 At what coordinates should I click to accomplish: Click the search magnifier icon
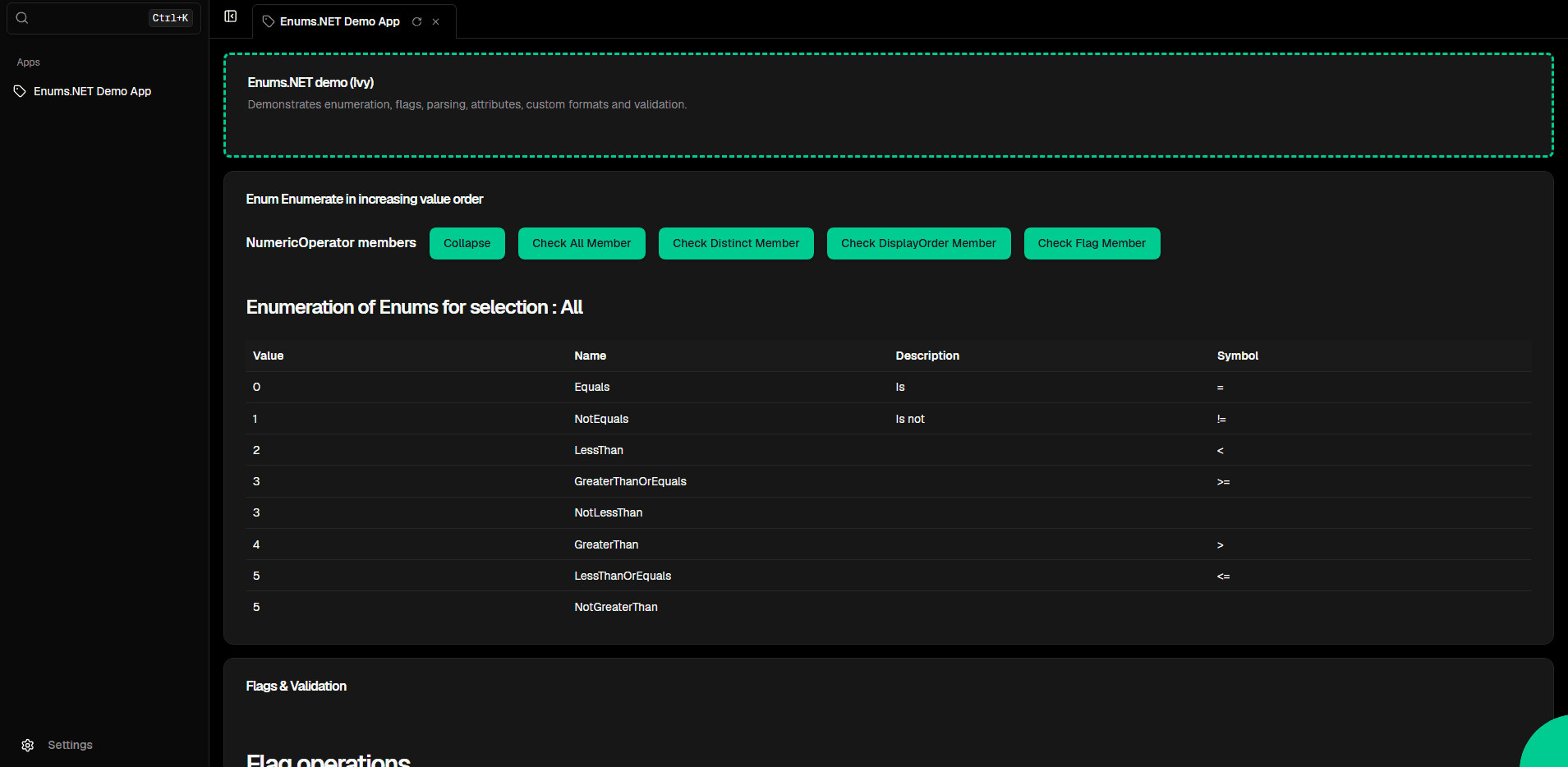pyautogui.click(x=22, y=18)
